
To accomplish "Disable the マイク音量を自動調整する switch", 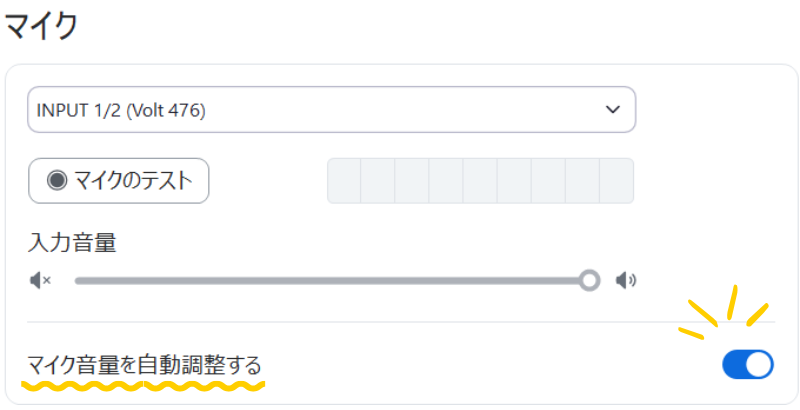I will point(747,364).
